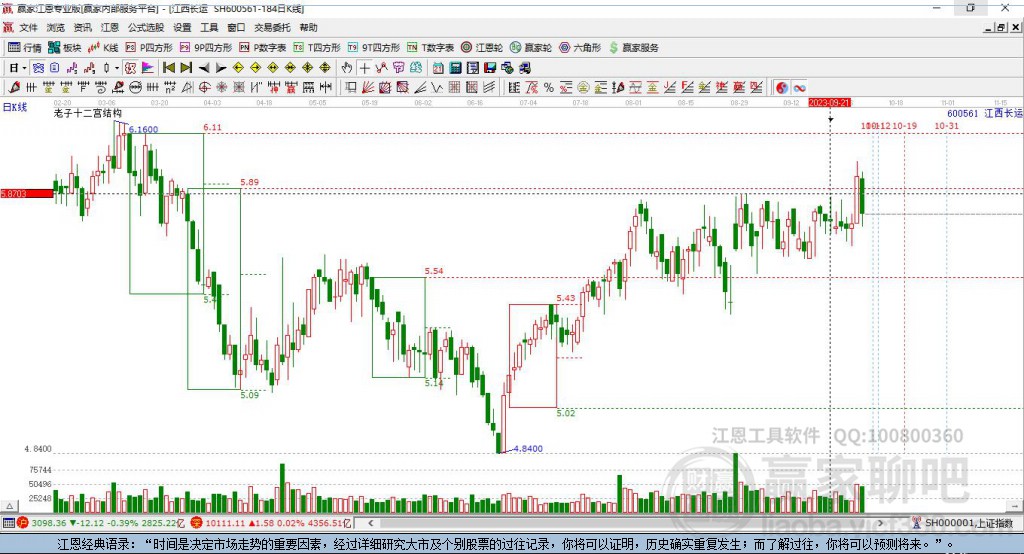The height and width of the screenshot is (554, 1024).
Task: Open the 文件 menu
Action: 29,27
